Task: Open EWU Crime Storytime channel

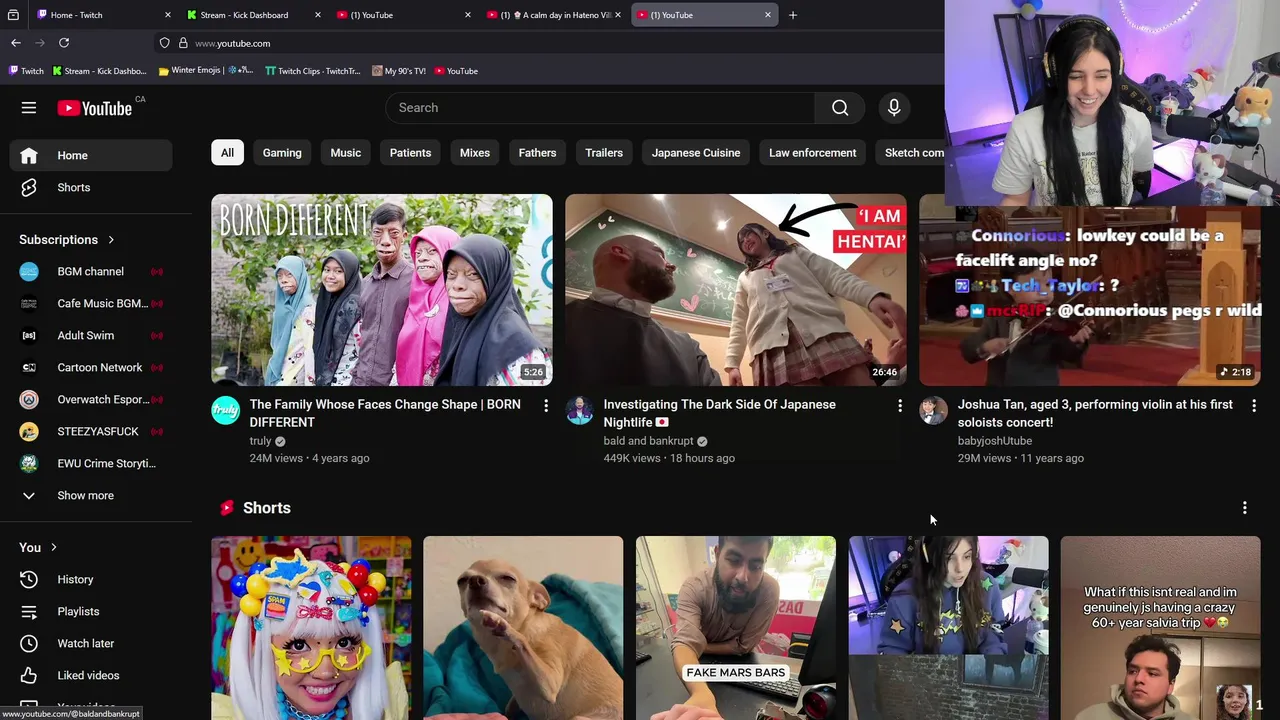Action: click(91, 463)
